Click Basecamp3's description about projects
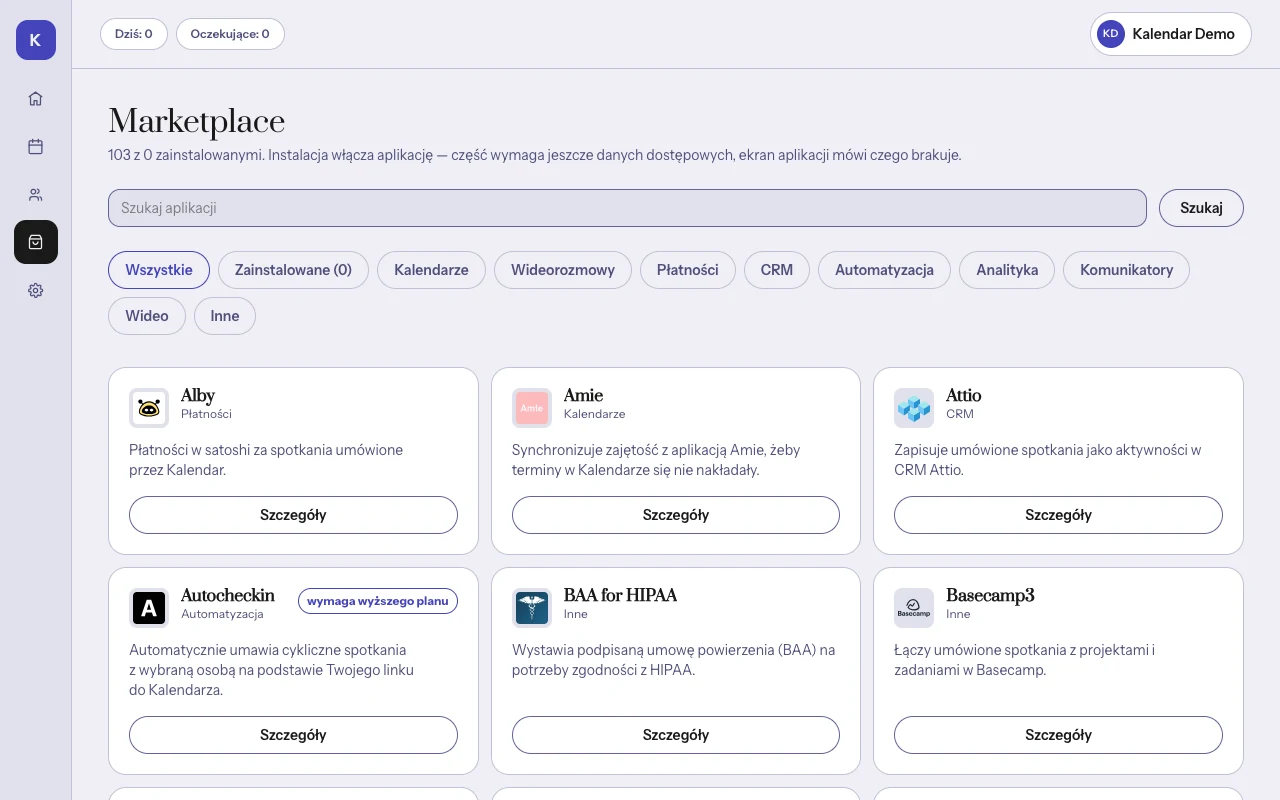 tap(1024, 660)
